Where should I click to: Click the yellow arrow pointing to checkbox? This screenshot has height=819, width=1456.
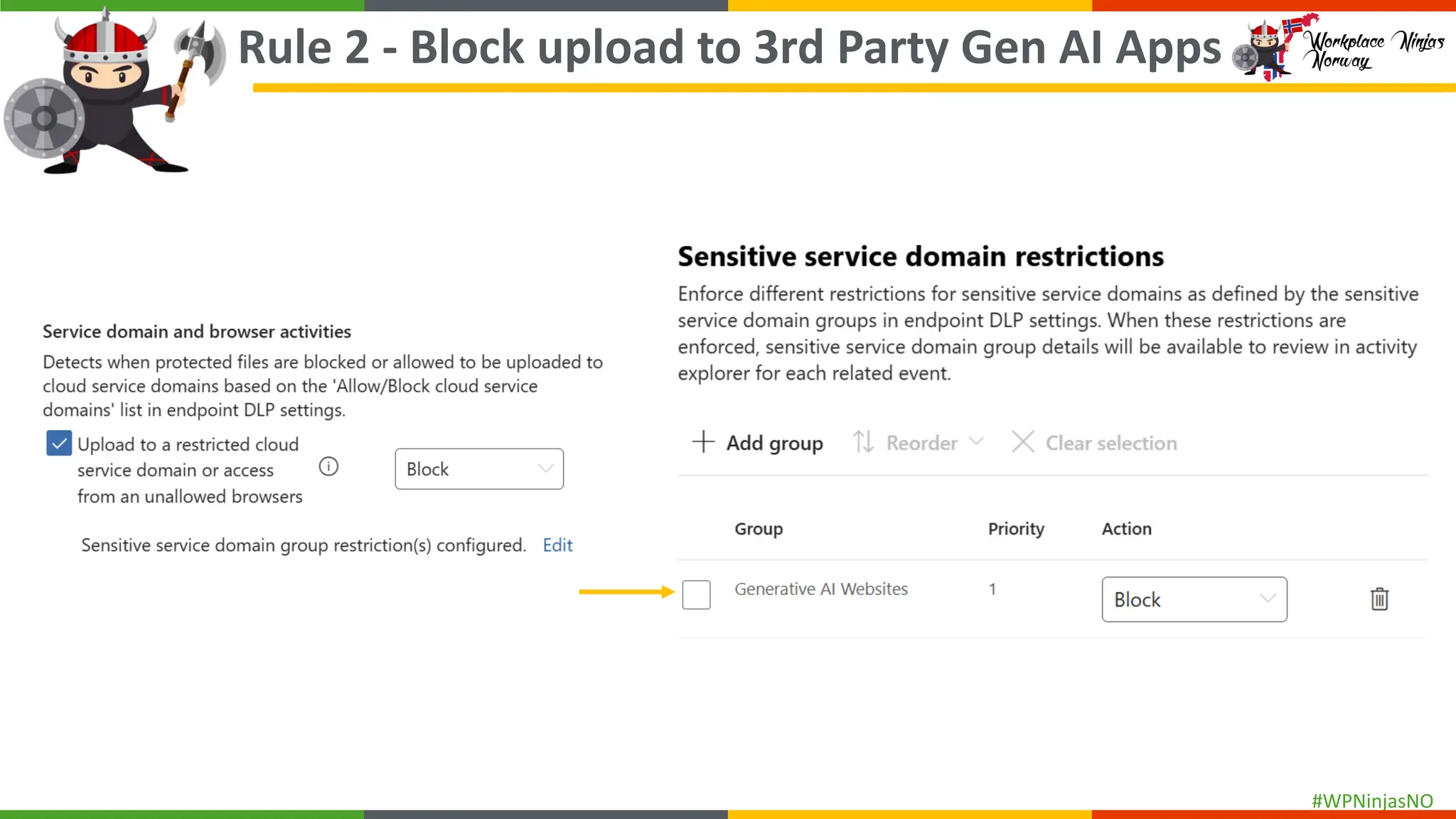pyautogui.click(x=626, y=591)
